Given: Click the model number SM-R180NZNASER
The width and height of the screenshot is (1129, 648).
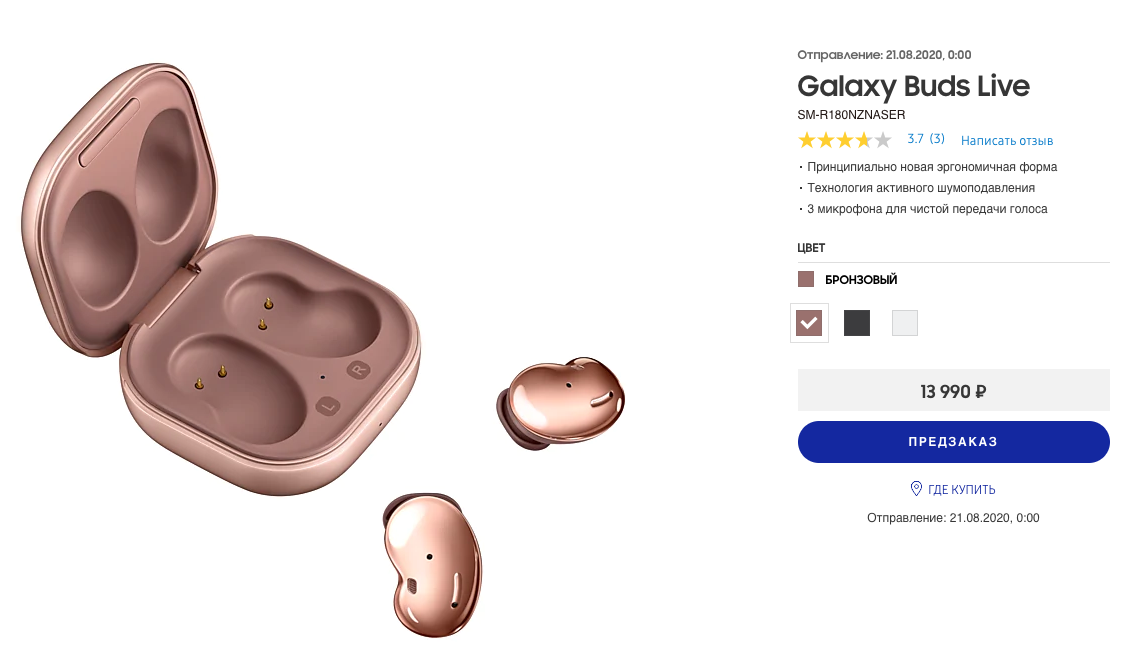Looking at the screenshot, I should [x=851, y=114].
